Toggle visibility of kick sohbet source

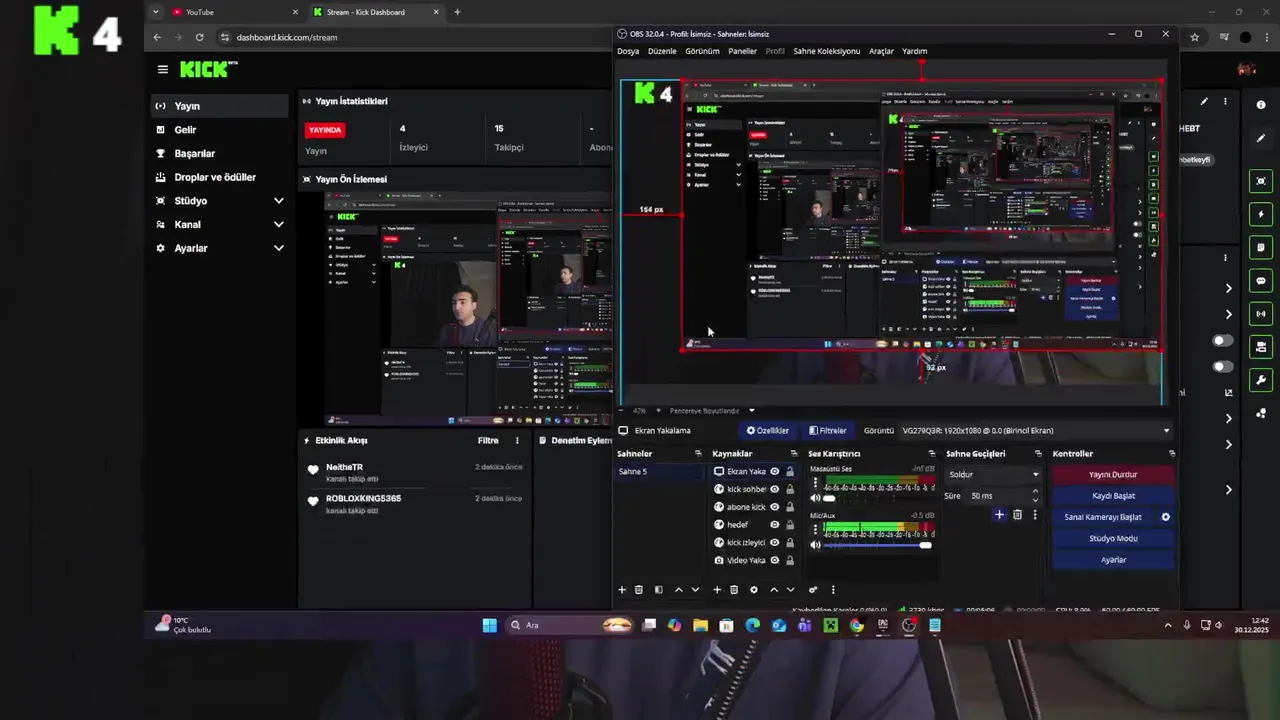774,489
